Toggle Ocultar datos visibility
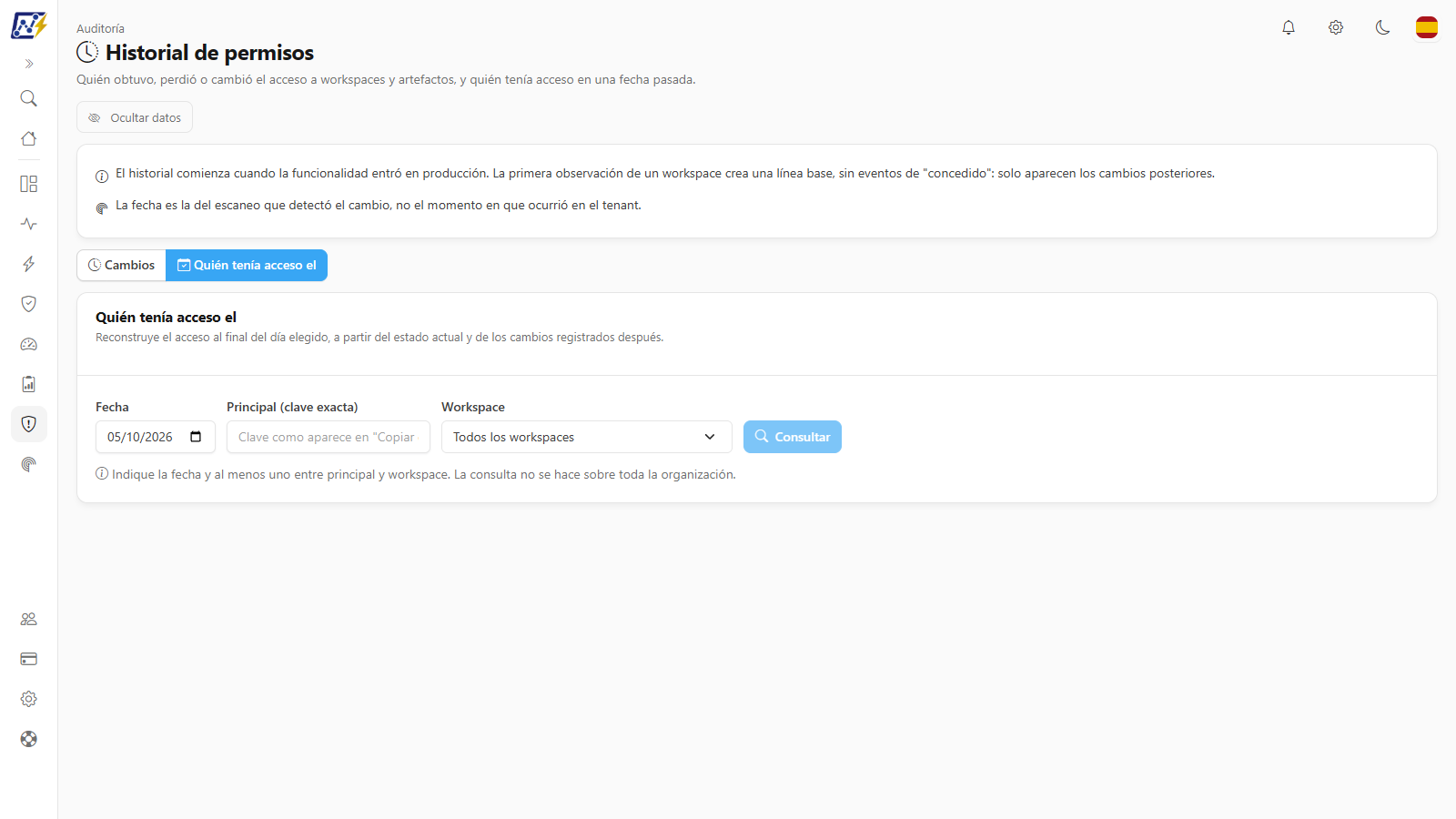1456x819 pixels. pyautogui.click(x=135, y=117)
